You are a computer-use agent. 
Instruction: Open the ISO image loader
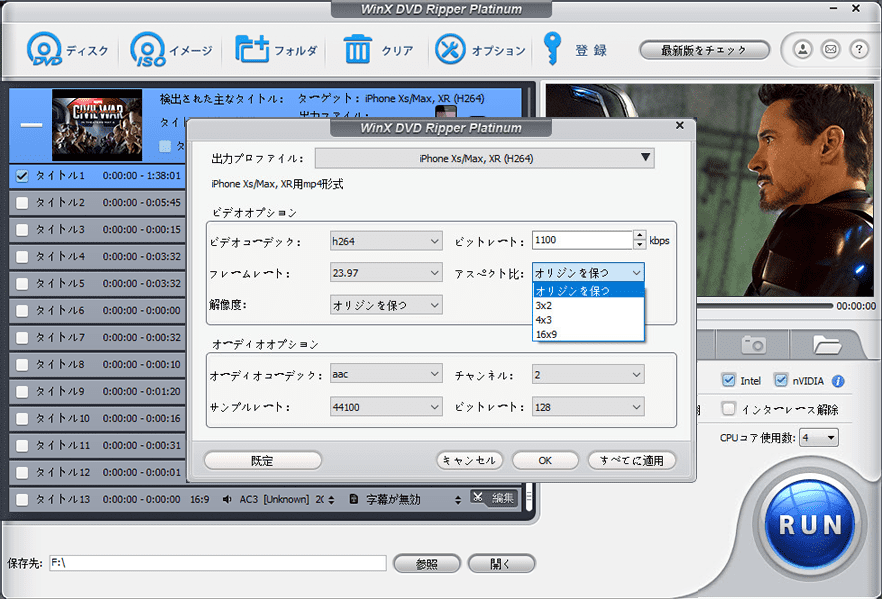148,49
